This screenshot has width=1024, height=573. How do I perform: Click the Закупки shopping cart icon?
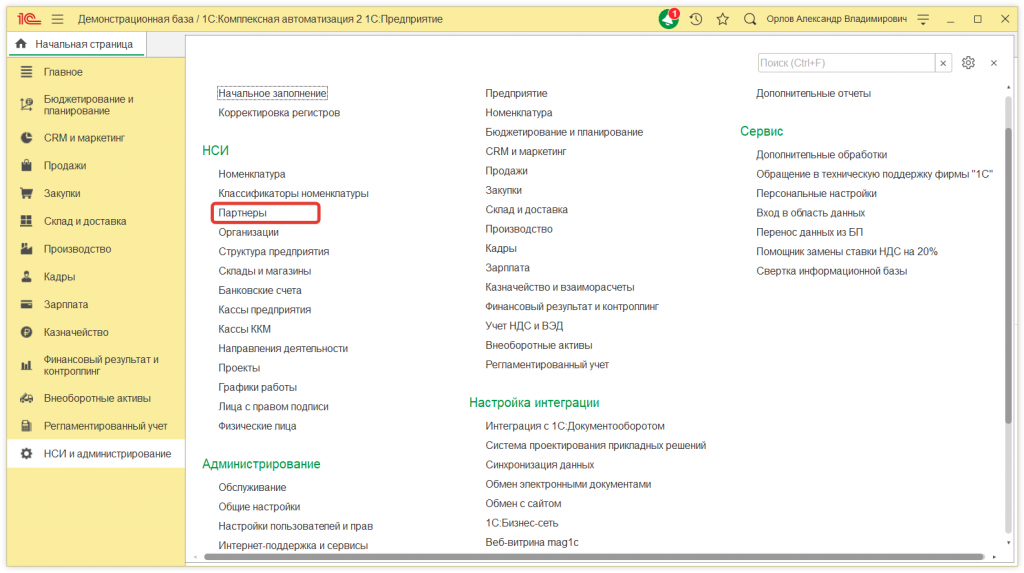(x=27, y=194)
